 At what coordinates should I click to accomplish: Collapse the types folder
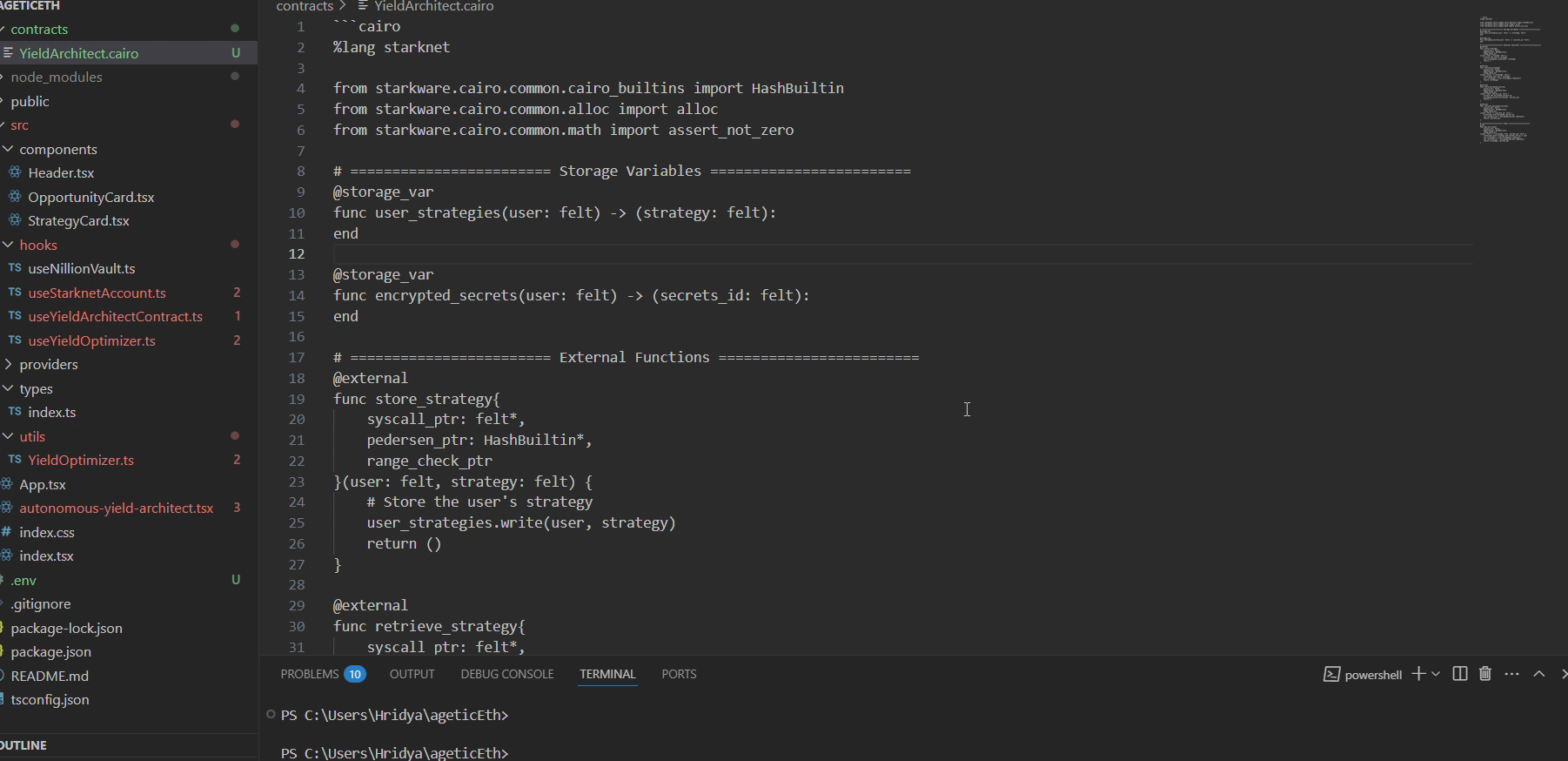[x=36, y=388]
